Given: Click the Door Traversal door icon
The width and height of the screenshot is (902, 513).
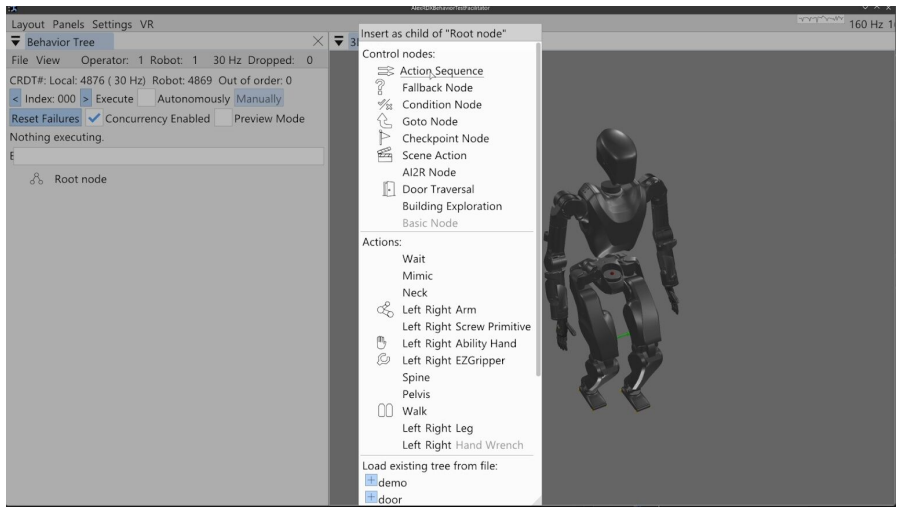Looking at the screenshot, I should click(388, 189).
